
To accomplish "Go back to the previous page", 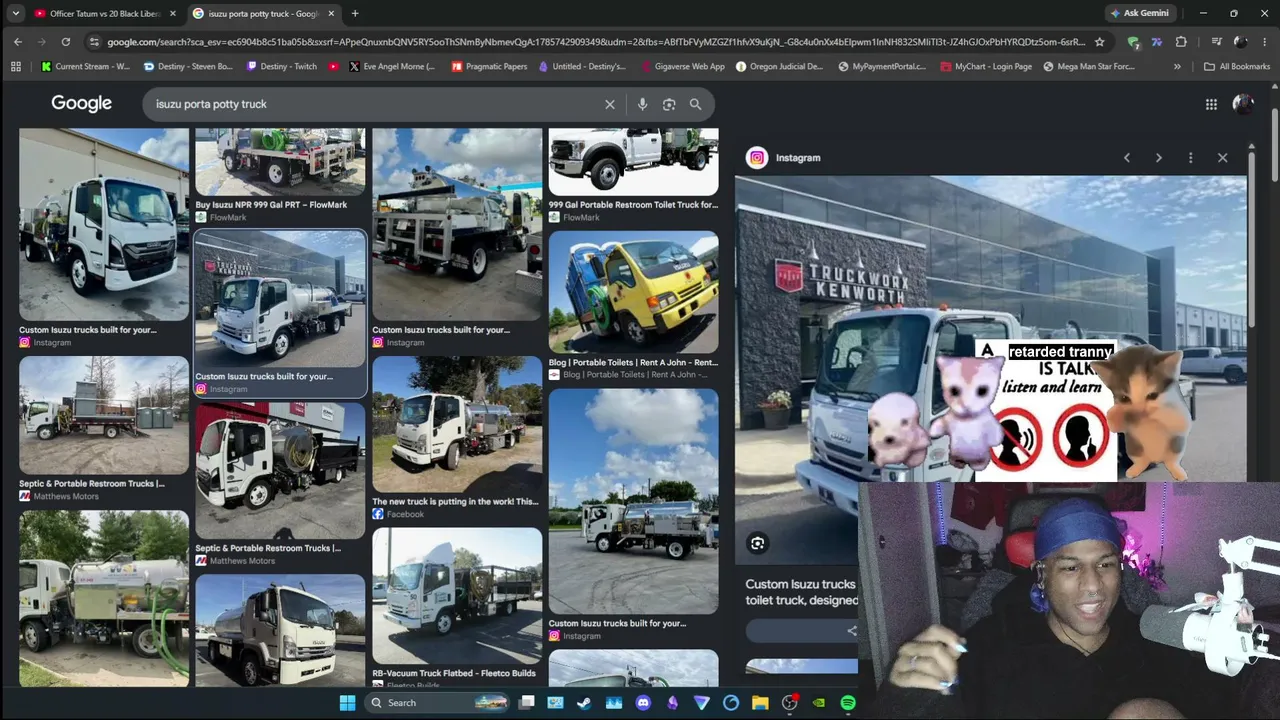I will (18, 42).
